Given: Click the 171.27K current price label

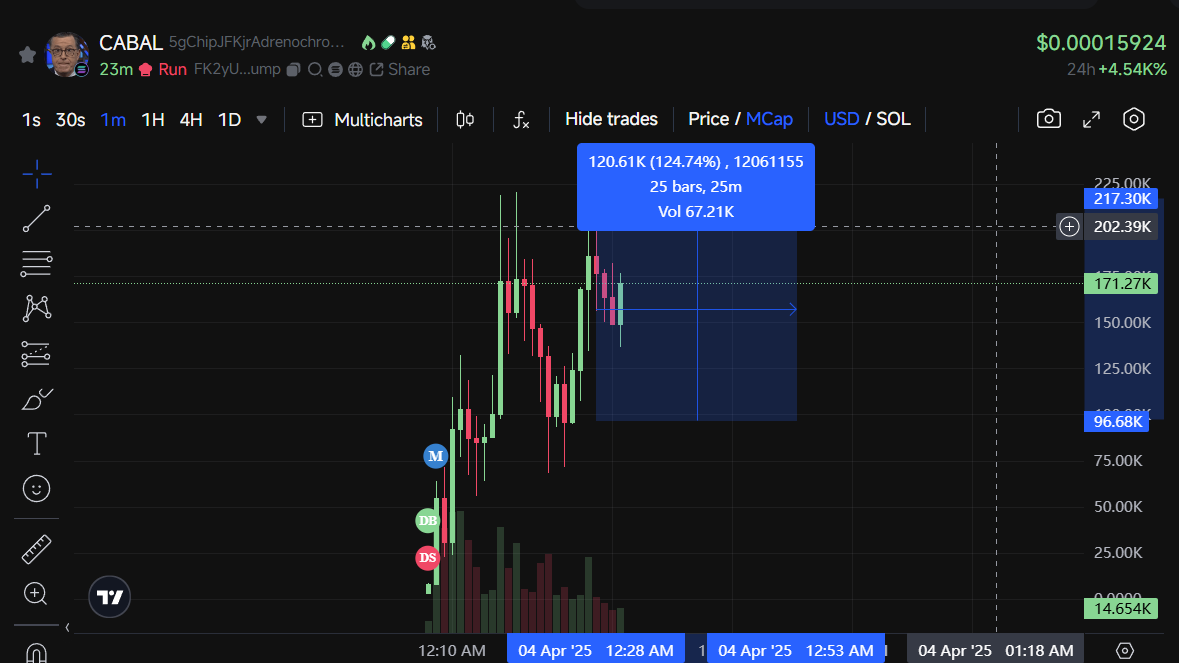Looking at the screenshot, I should (x=1120, y=283).
